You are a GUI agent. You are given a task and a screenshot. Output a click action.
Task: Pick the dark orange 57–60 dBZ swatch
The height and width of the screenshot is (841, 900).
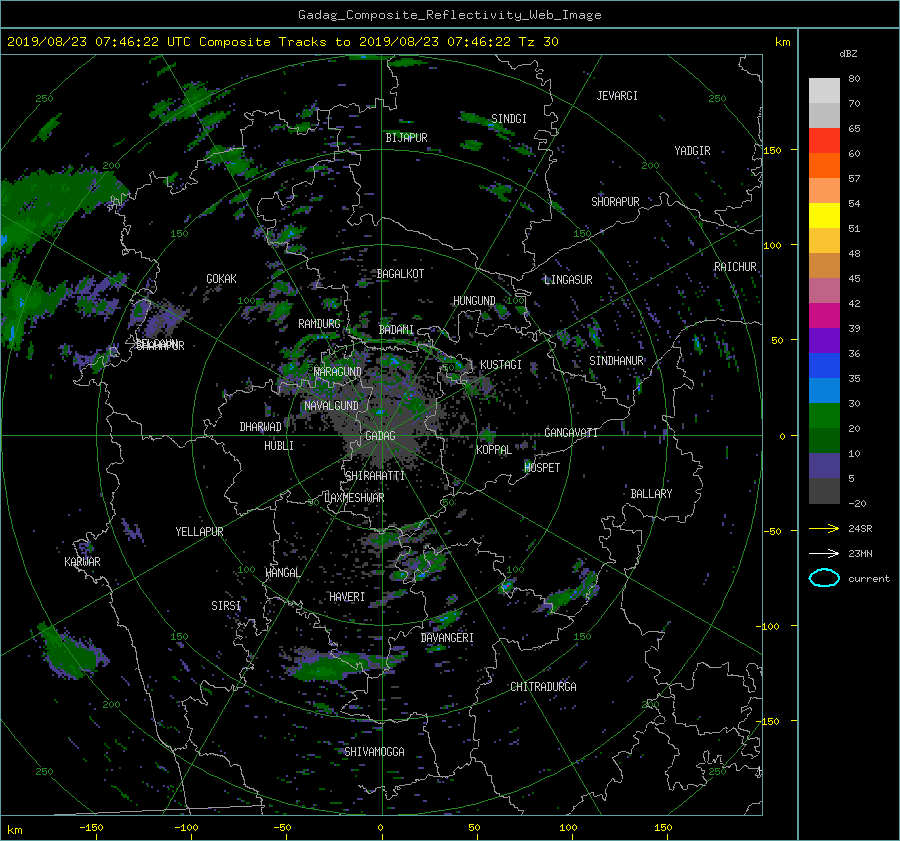(824, 165)
